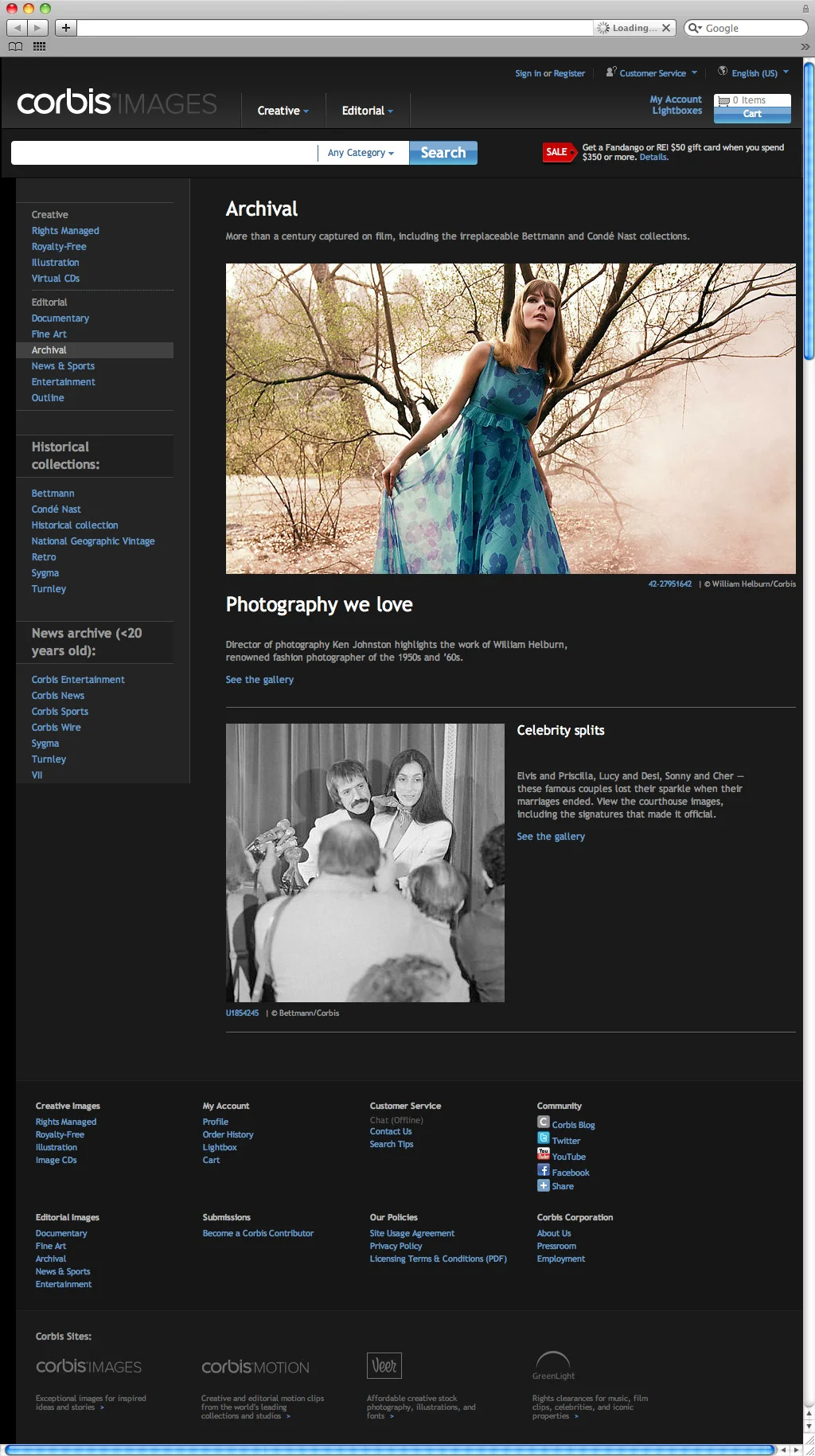Screen dimensions: 815x1456
Task: Select Documentary in the sidebar menu
Action: tap(60, 318)
